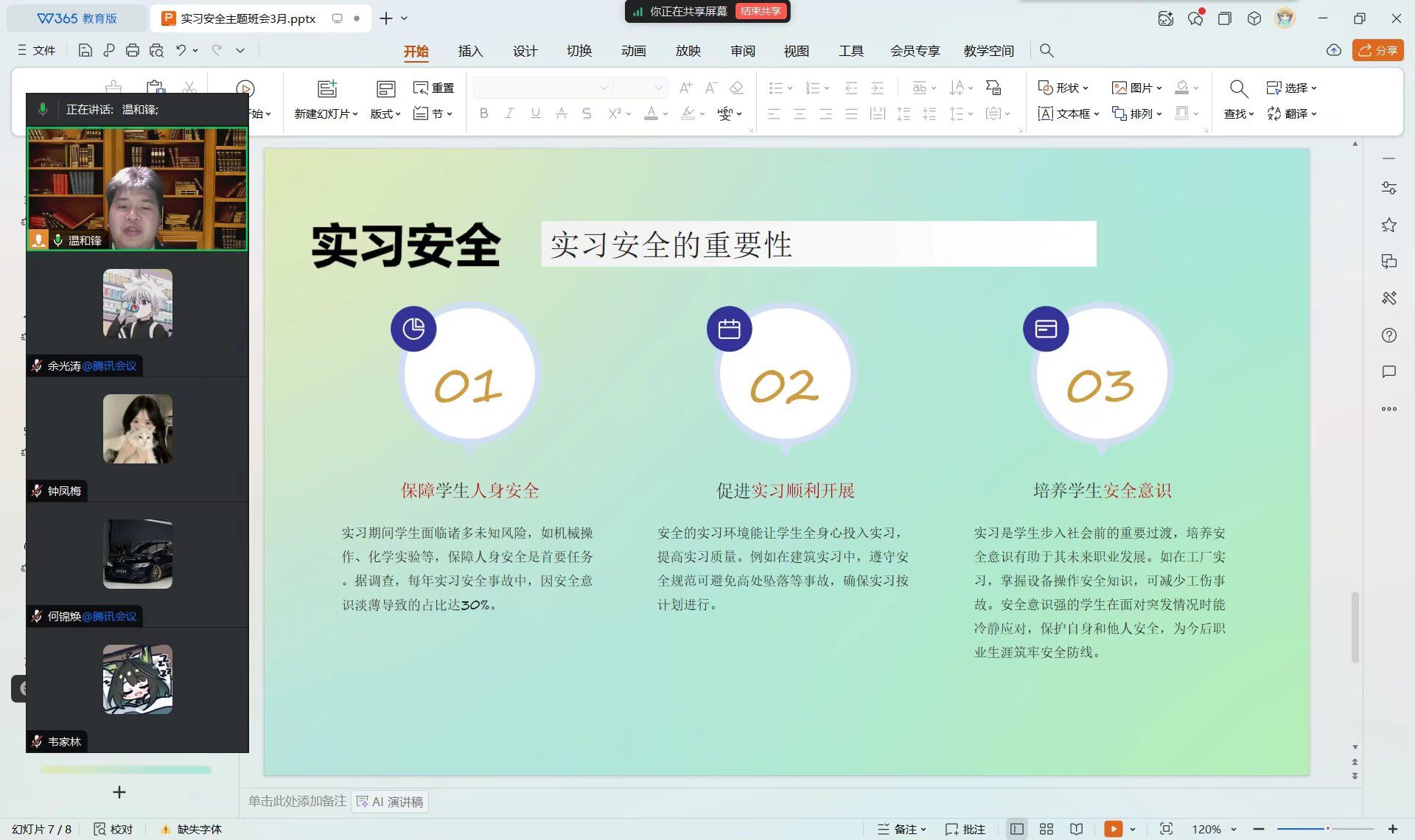1415x840 pixels.
Task: Switch to the Insert (插入) tab
Action: pyautogui.click(x=470, y=51)
